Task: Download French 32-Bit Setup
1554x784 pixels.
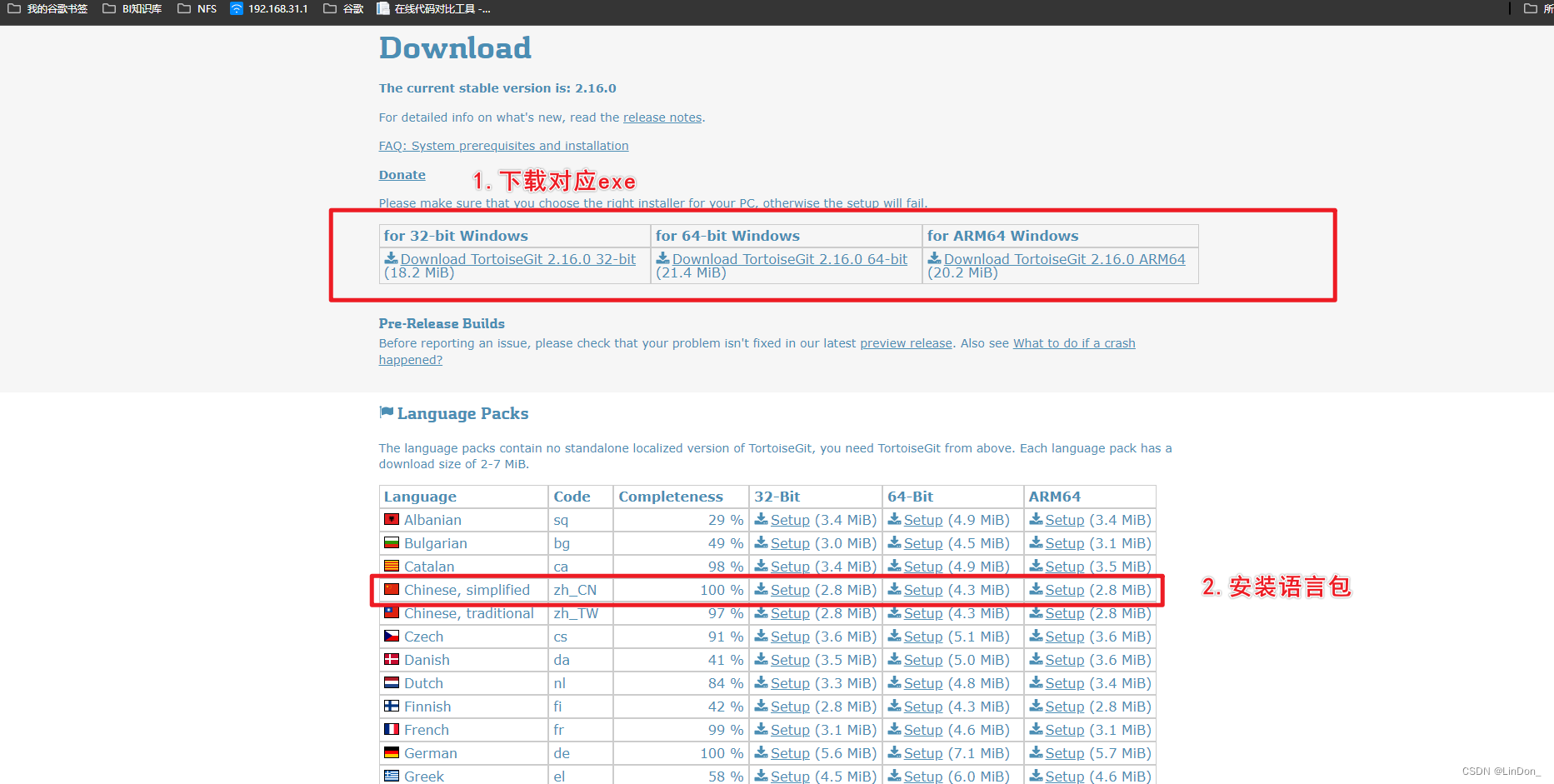Action: [790, 730]
